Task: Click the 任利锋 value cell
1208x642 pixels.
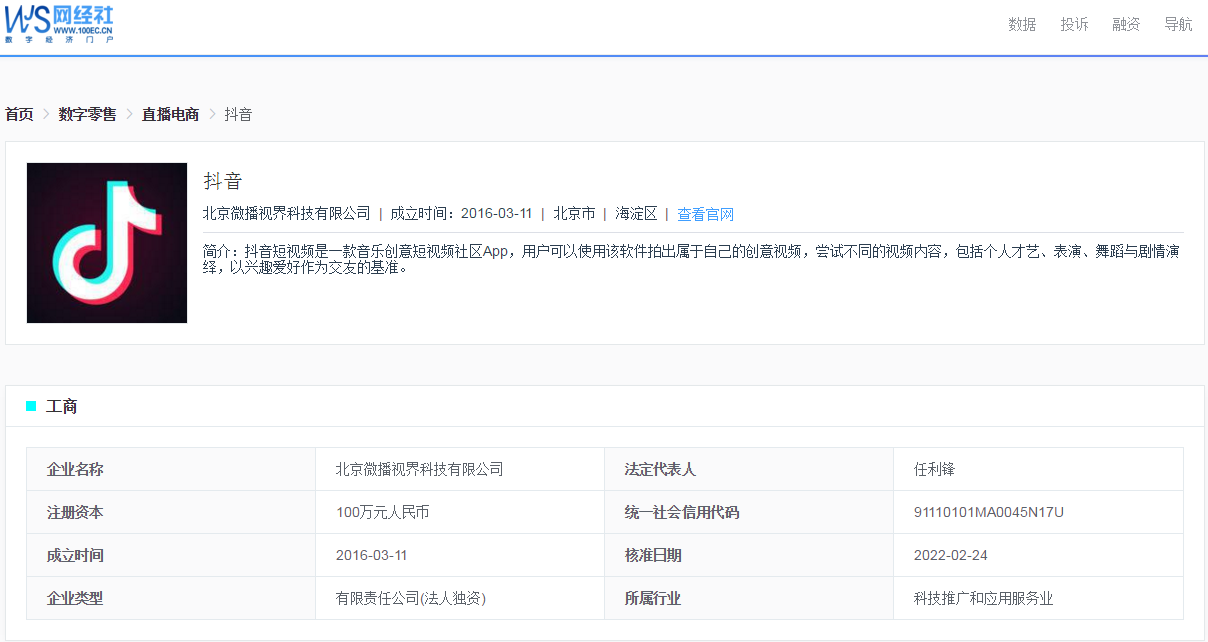Action: tap(1038, 469)
